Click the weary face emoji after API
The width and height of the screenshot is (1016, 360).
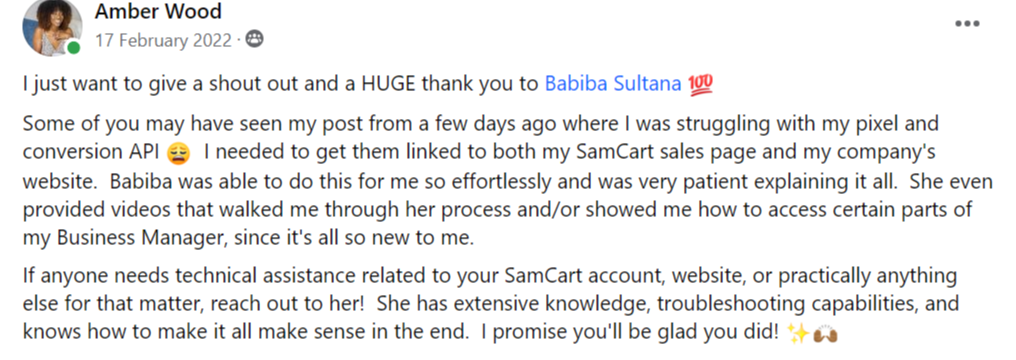click(x=178, y=154)
